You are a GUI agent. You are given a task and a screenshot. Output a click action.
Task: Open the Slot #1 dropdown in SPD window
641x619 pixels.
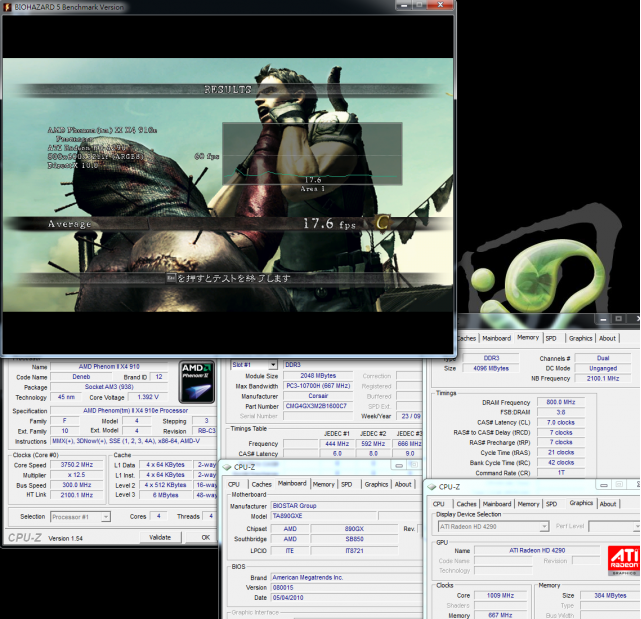click(273, 365)
